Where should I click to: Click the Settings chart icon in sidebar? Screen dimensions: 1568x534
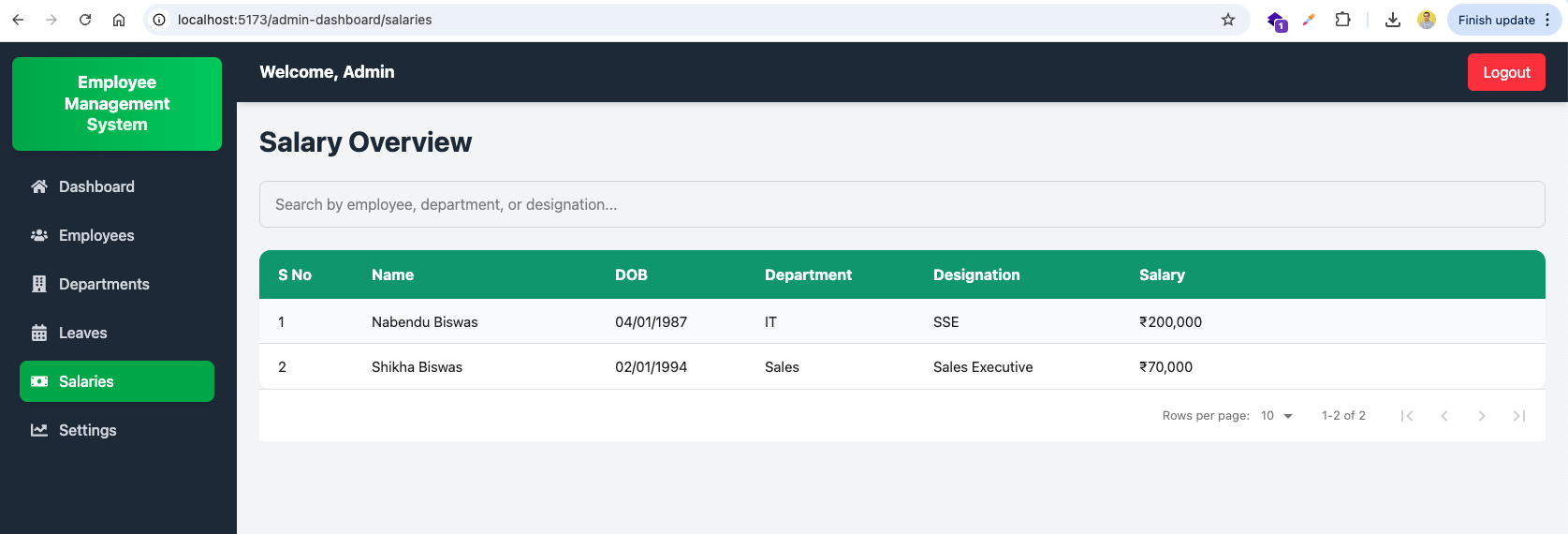pos(39,430)
